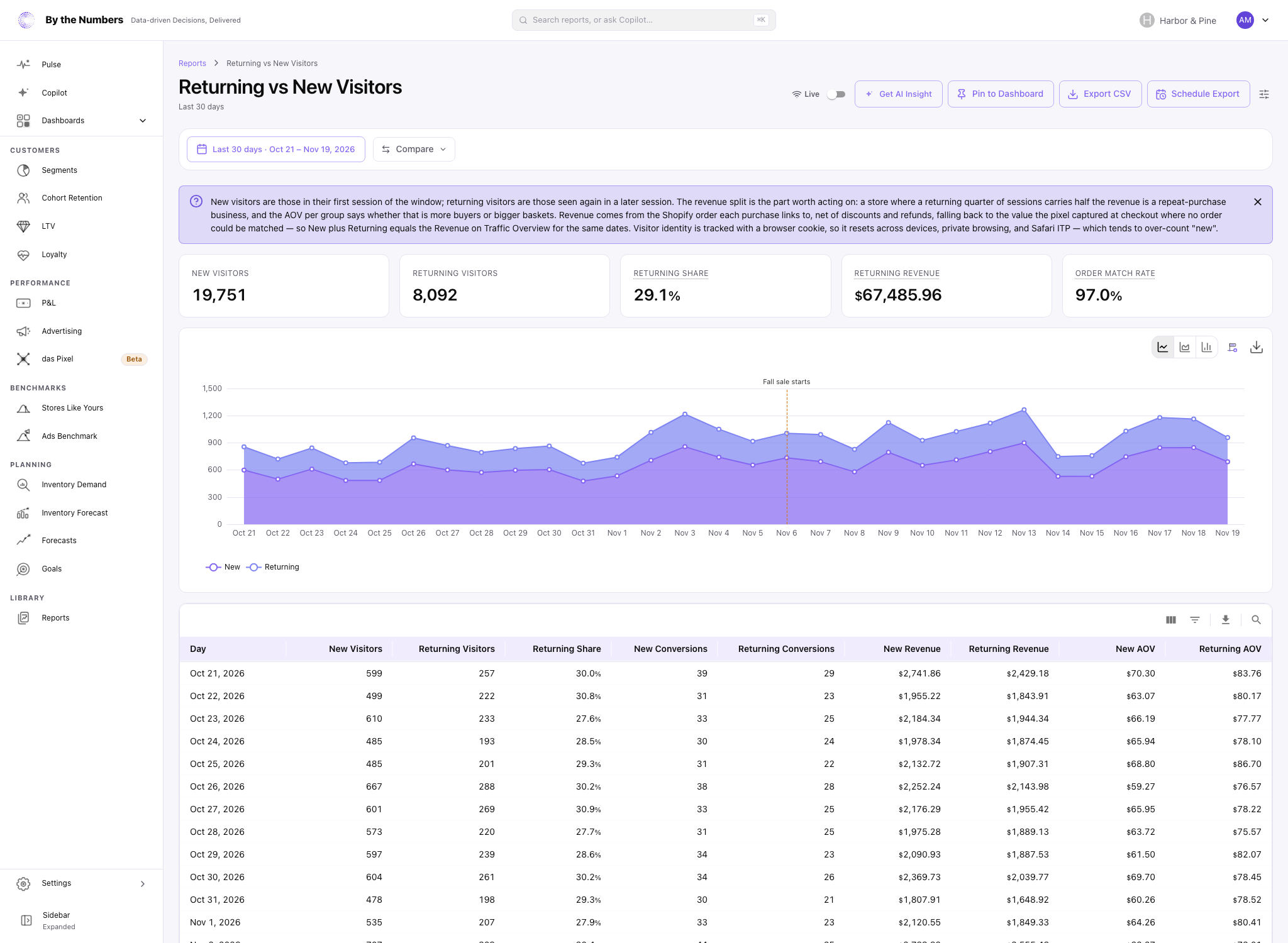This screenshot has width=1288, height=943.
Task: Open the table columns selector icon
Action: click(1171, 620)
